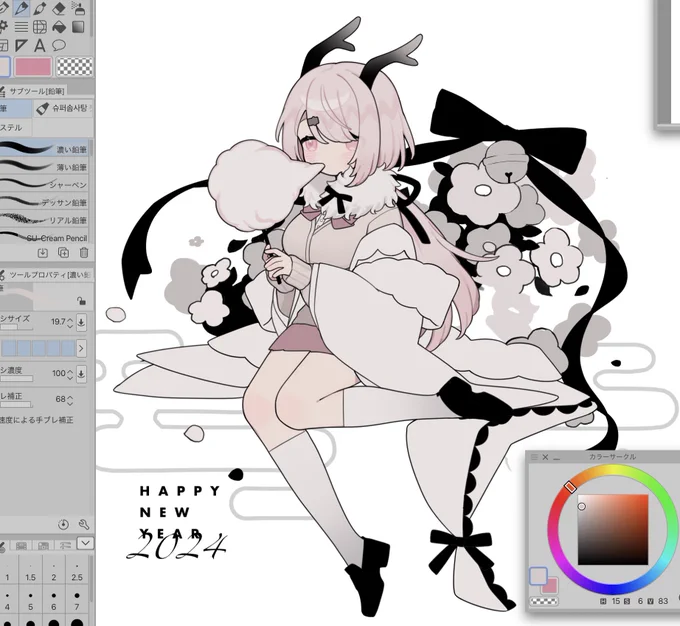This screenshot has width=680, height=626.
Task: Select transparent color in color circle panel
Action: (544, 601)
